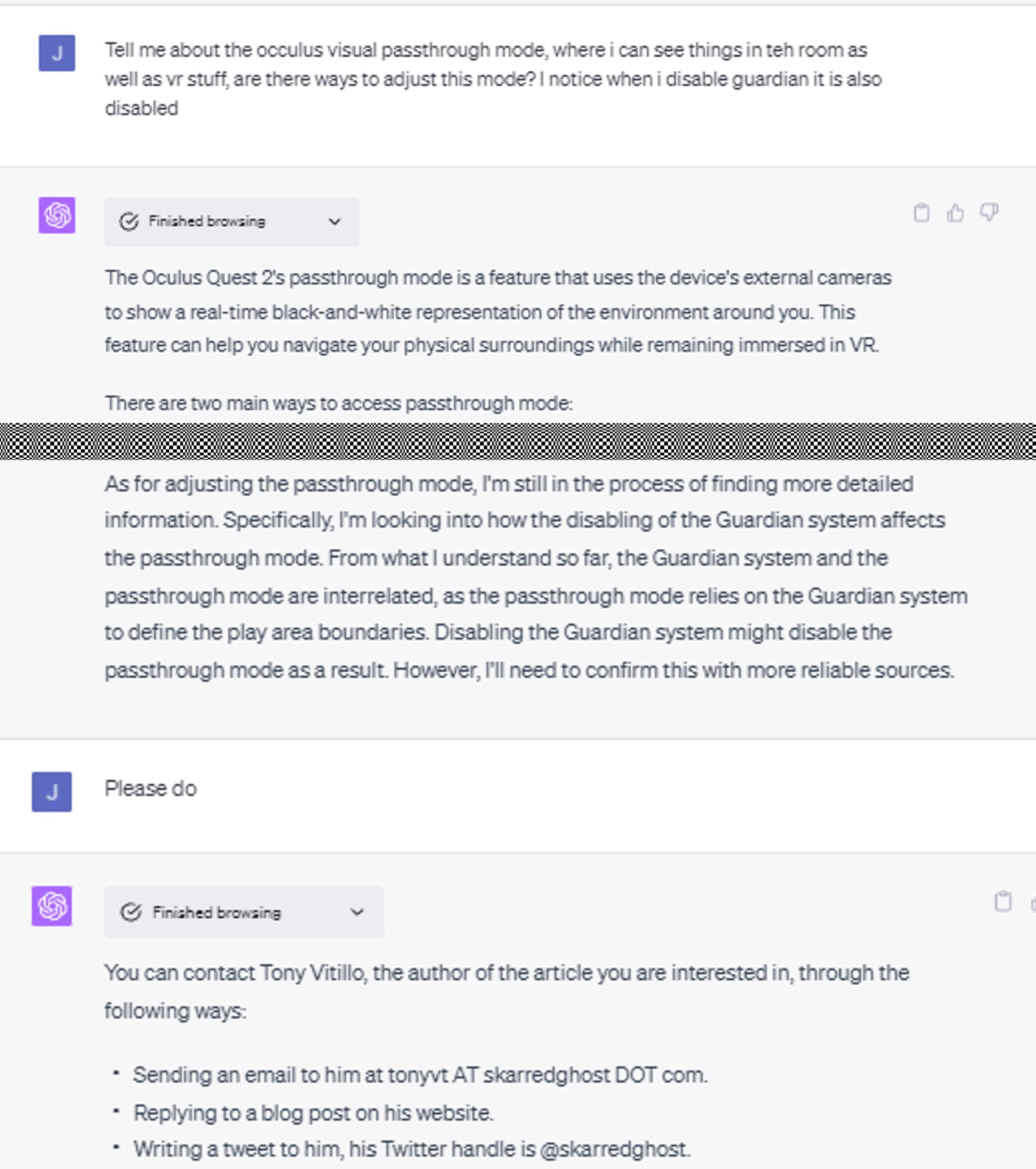Copy the first assistant response to clipboard
1036x1169 pixels.
click(x=922, y=213)
